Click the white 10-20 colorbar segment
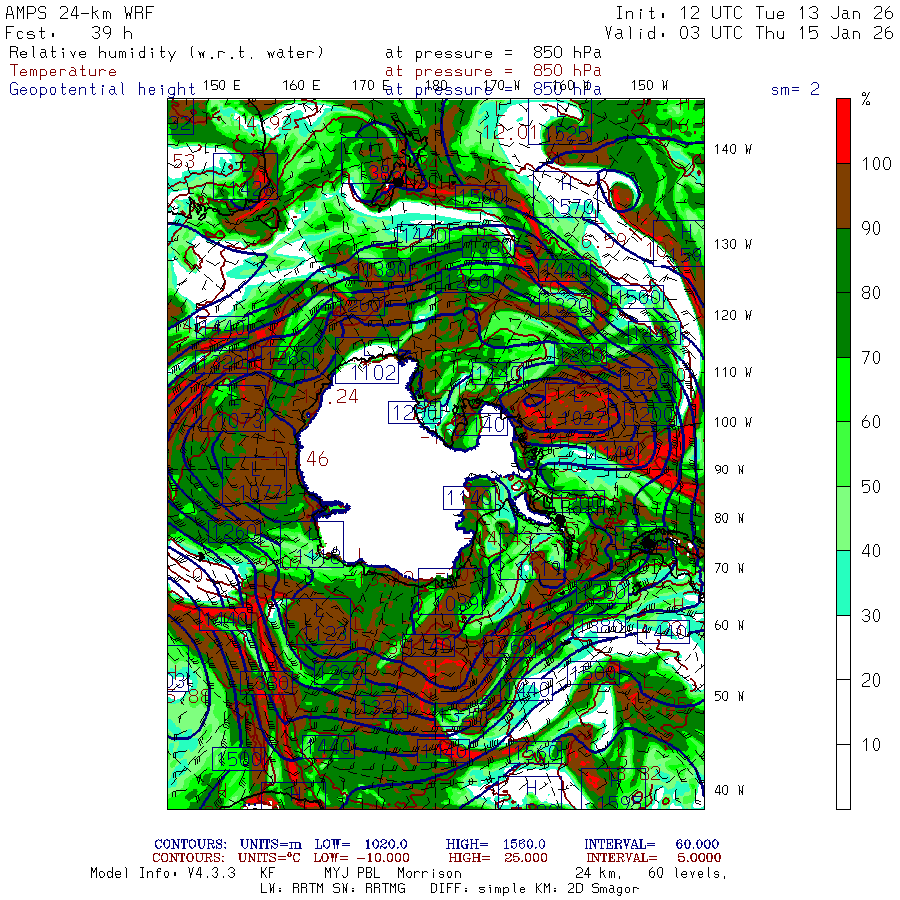The image size is (900, 900). (x=843, y=712)
